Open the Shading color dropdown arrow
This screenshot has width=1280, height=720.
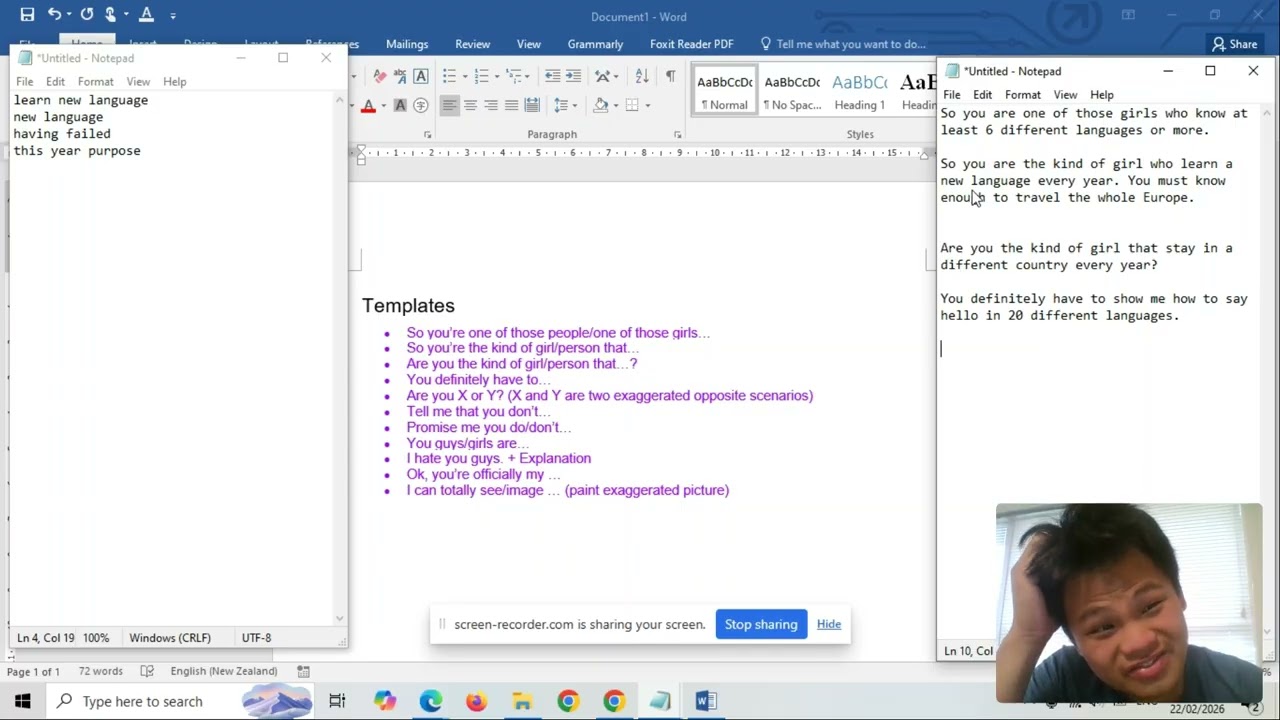(616, 105)
